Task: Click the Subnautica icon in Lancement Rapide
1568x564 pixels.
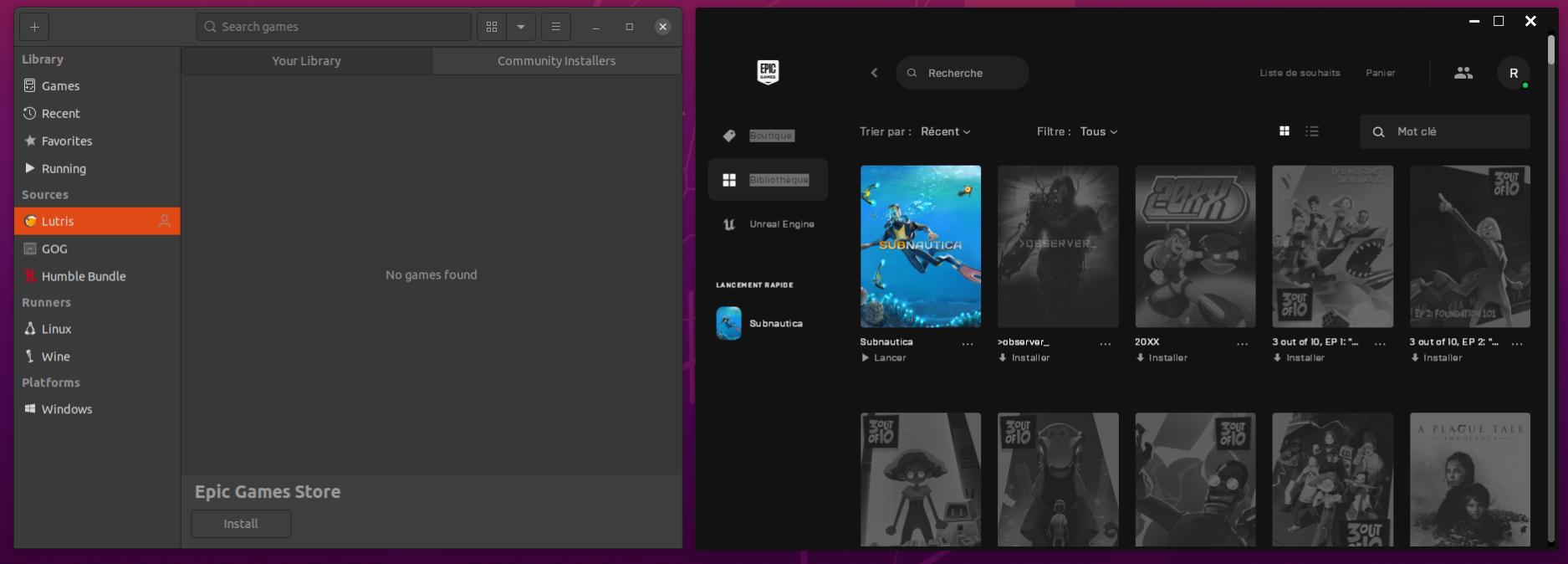Action: click(x=728, y=323)
